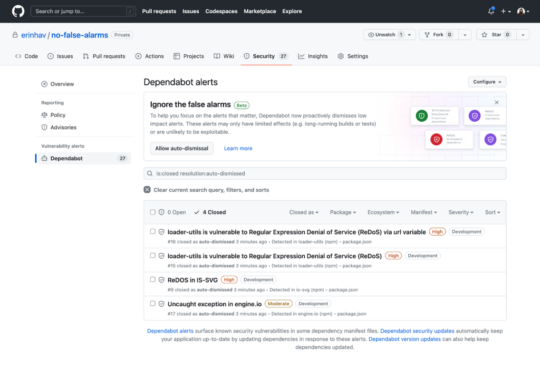Check the loader-utils via url variable alert
Image resolution: width=540 pixels, height=370 pixels.
[153, 232]
